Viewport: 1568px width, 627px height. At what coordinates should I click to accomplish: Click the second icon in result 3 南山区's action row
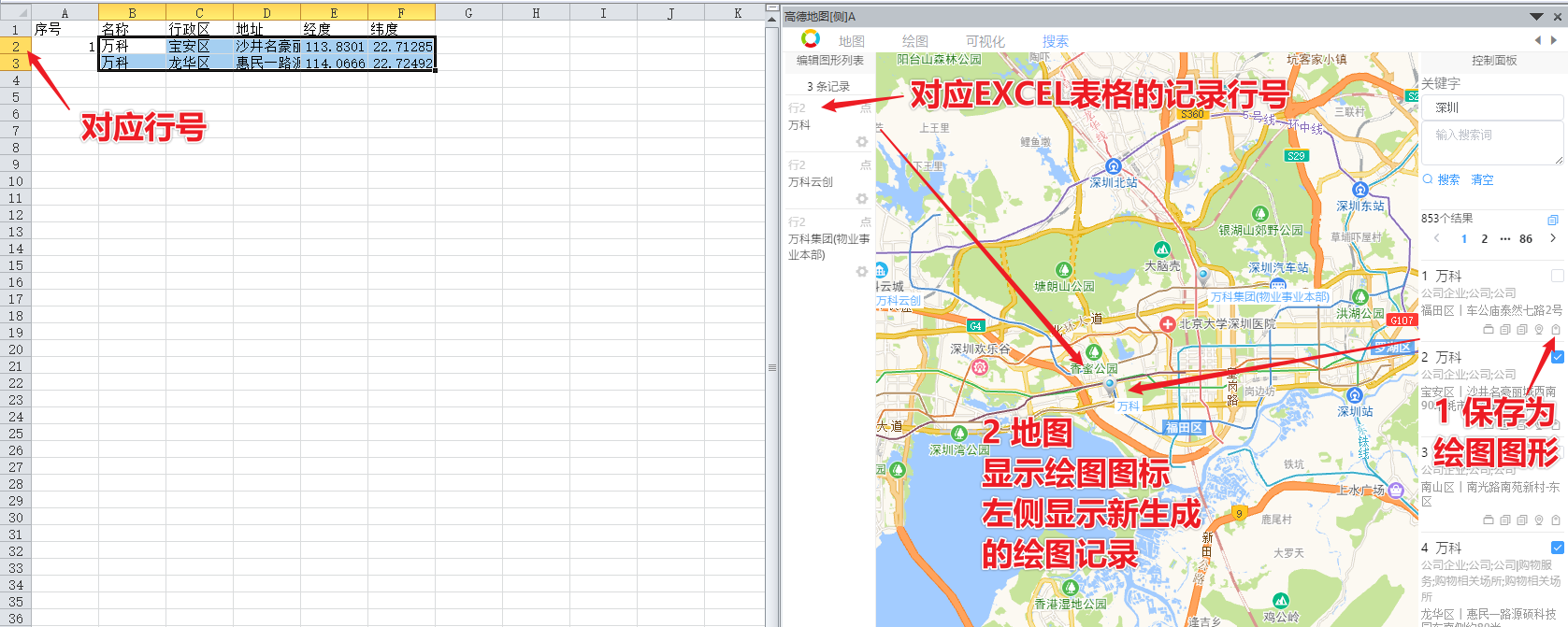click(1505, 520)
